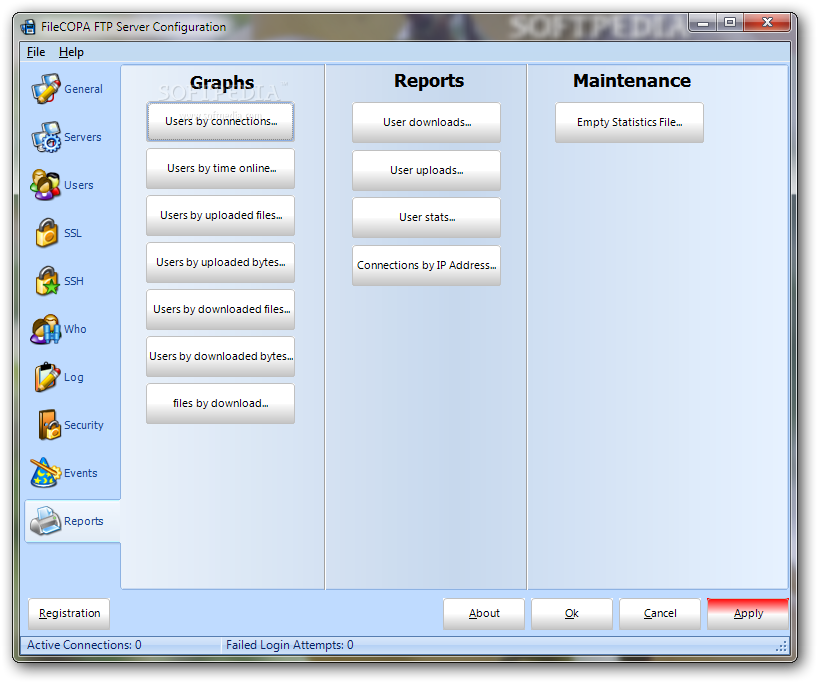Show Users by downloaded bytes graph
The image size is (818, 683).
point(221,356)
